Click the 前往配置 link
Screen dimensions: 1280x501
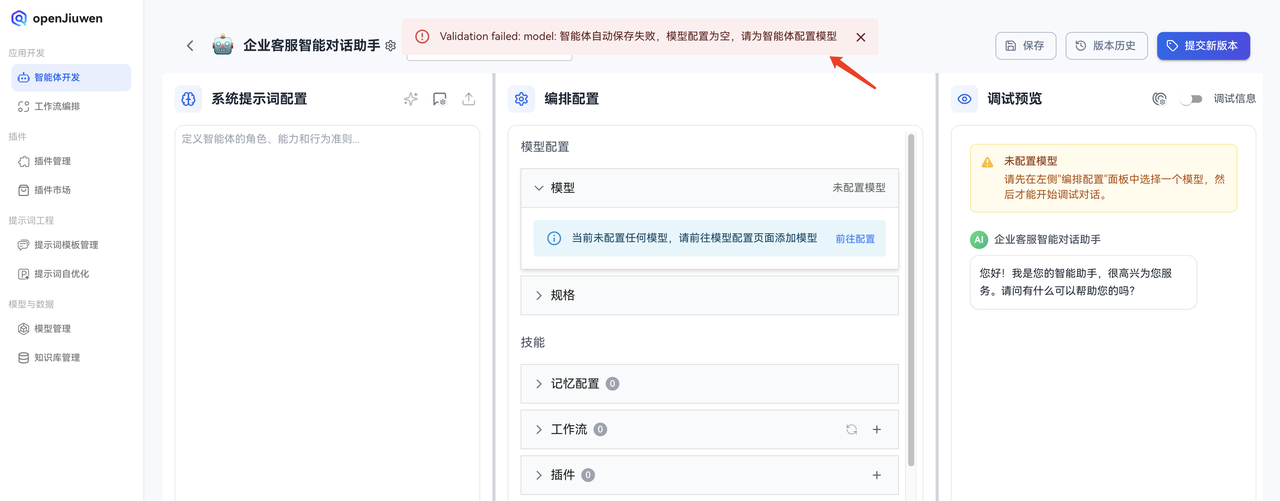coord(855,239)
